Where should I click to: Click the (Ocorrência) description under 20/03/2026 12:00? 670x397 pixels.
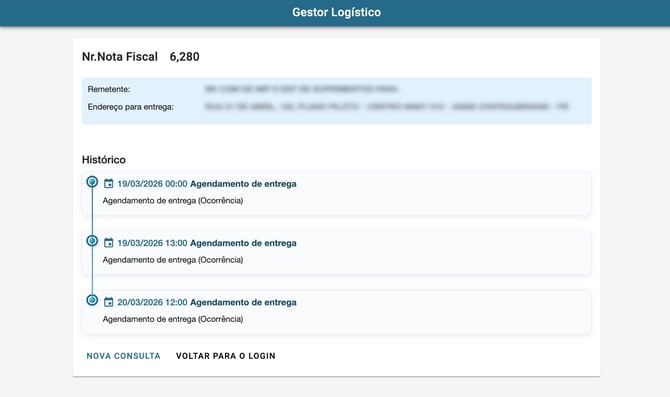[173, 319]
